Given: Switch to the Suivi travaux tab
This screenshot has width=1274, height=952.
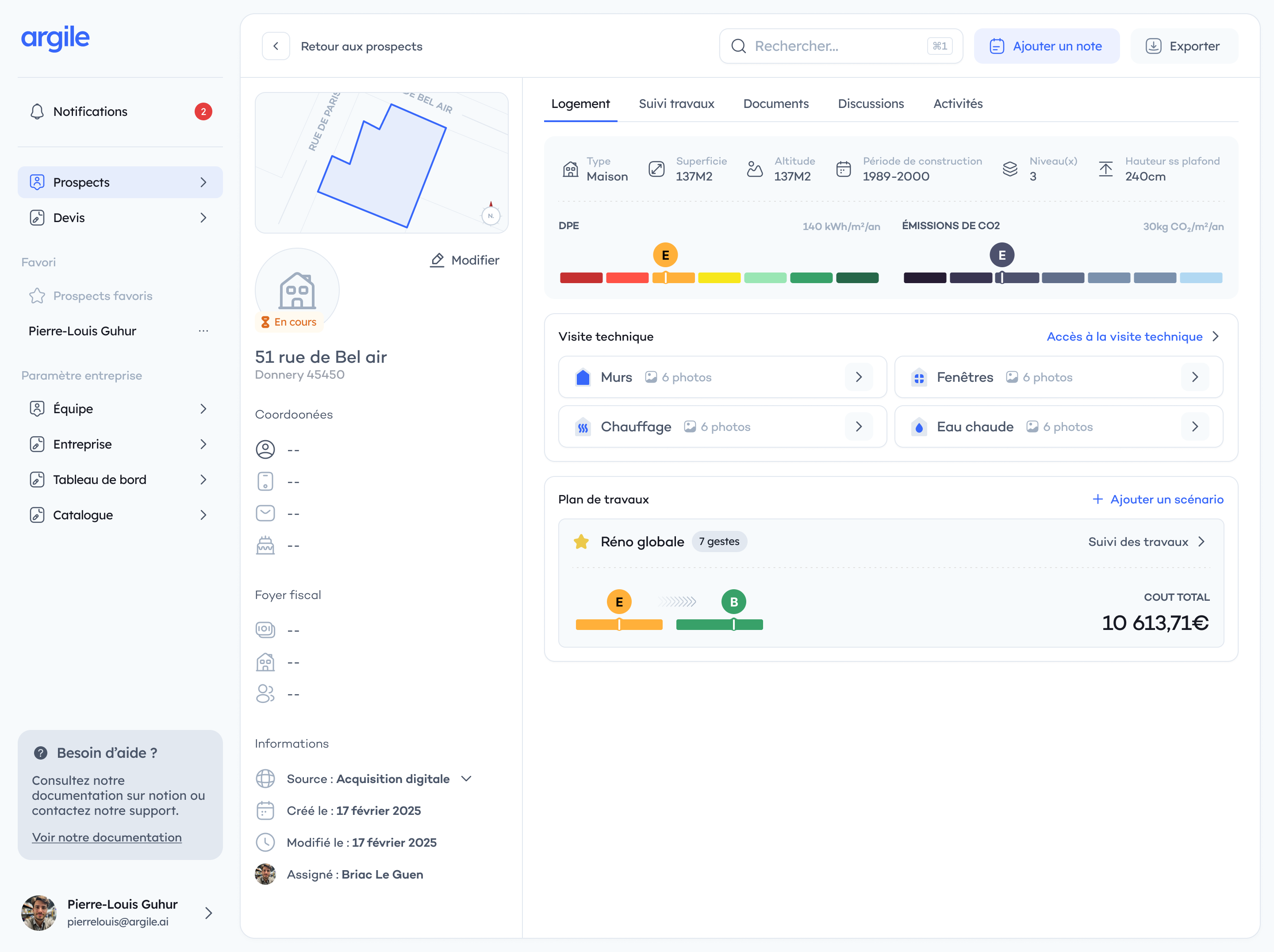Looking at the screenshot, I should pos(676,104).
